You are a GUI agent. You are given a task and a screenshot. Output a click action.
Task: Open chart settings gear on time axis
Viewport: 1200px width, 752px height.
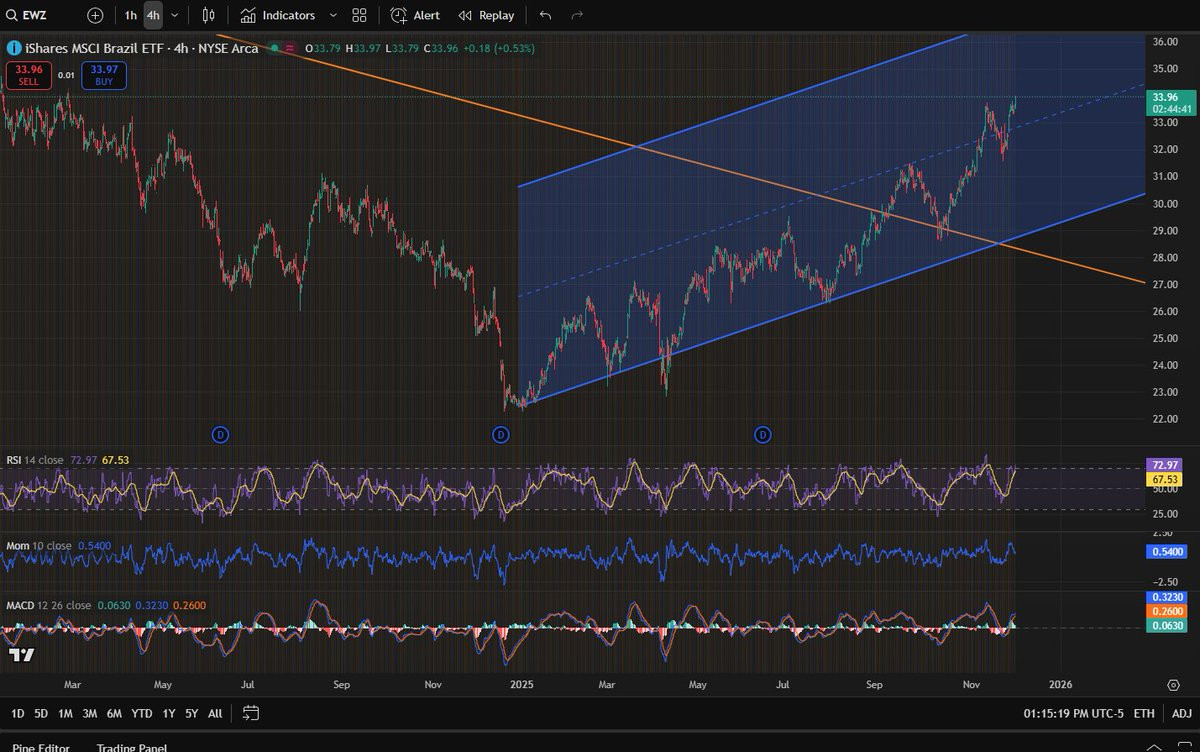pos(1172,685)
